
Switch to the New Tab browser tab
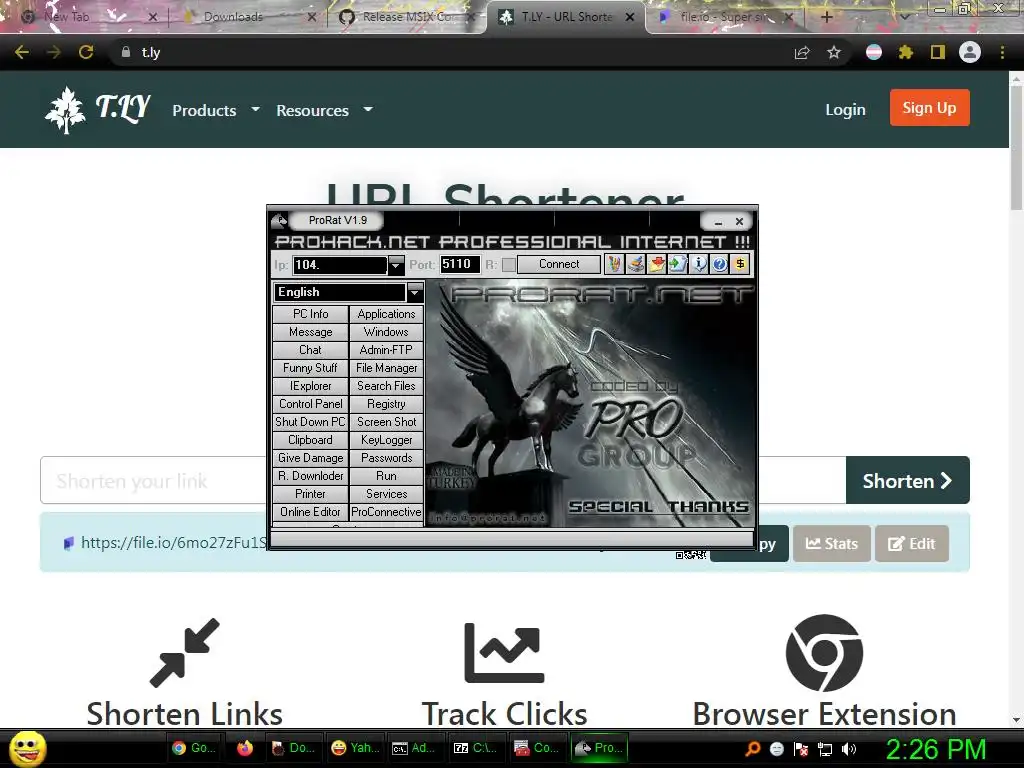[x=87, y=17]
